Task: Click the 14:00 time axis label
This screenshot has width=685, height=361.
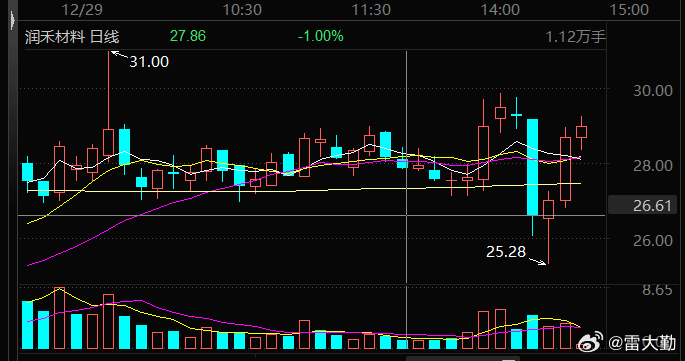Action: pos(500,10)
